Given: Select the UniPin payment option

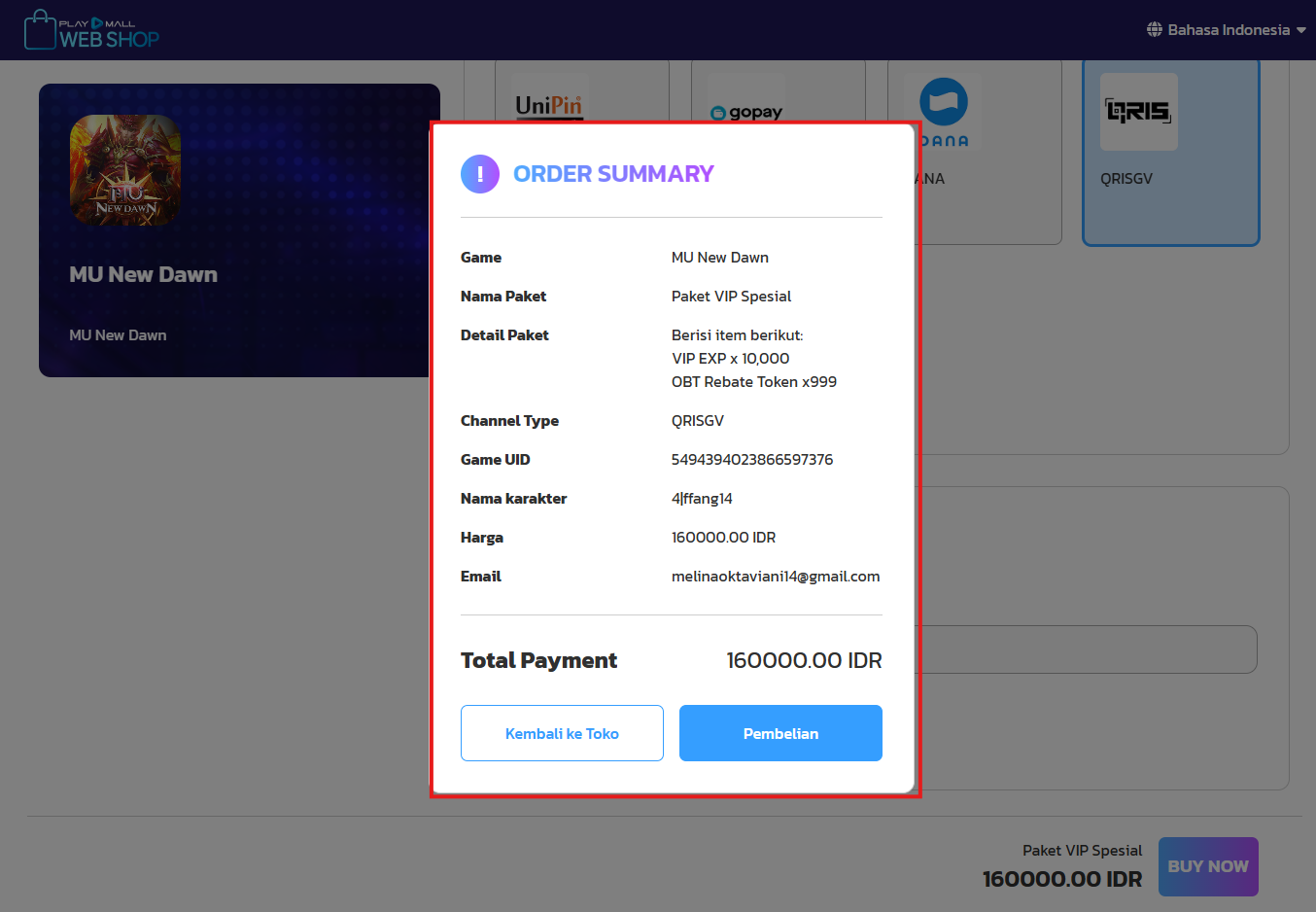Looking at the screenshot, I should point(582,92).
